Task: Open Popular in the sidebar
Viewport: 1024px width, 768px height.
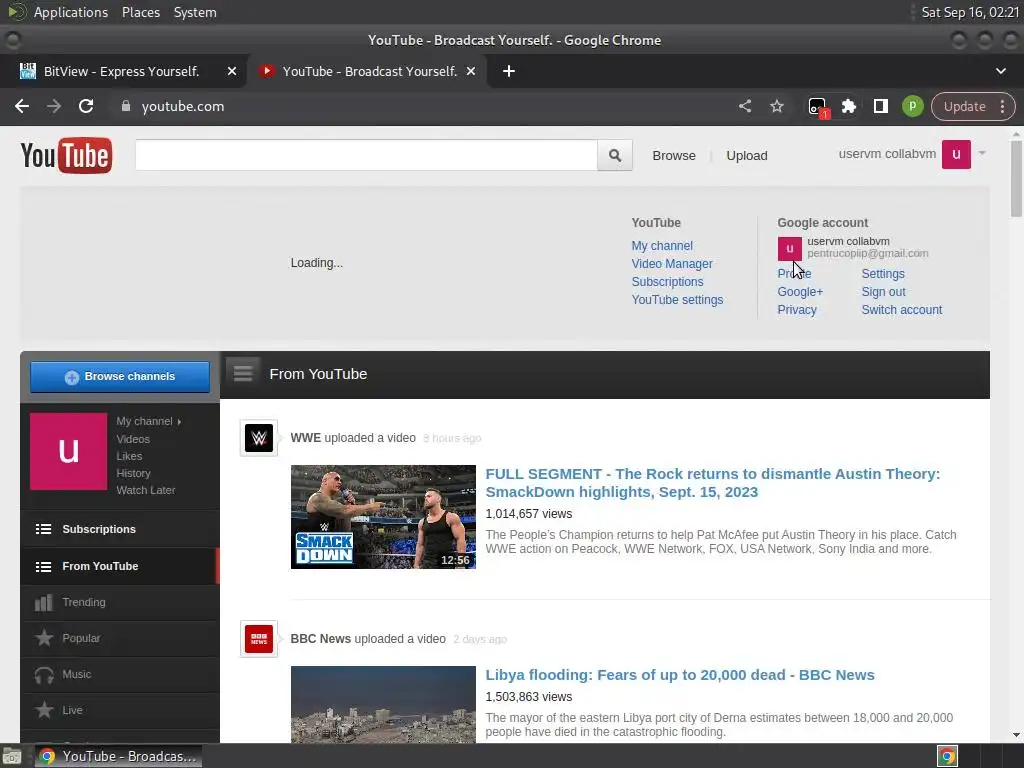Action: point(120,638)
